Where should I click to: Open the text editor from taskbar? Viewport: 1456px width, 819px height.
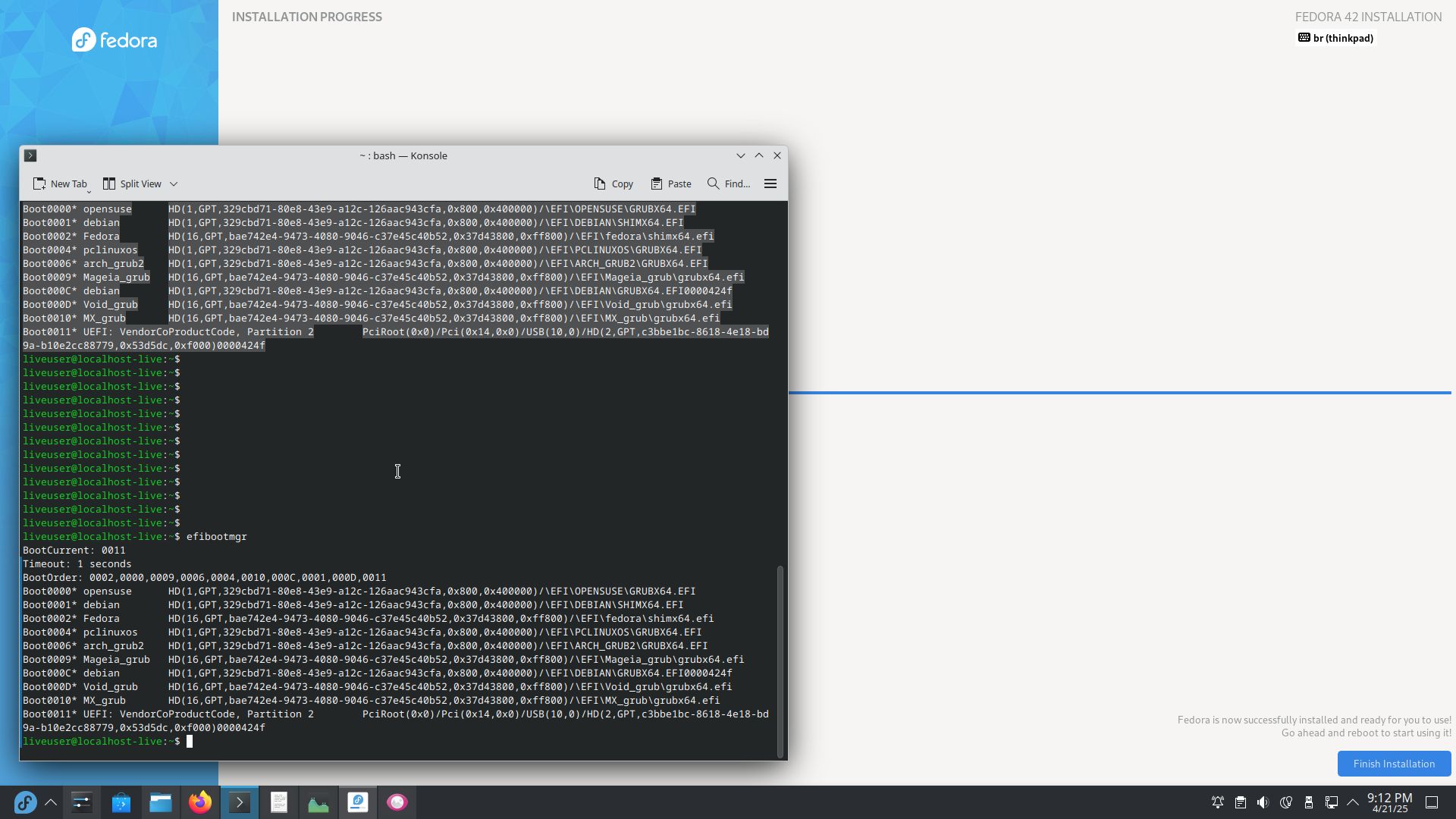tap(279, 802)
